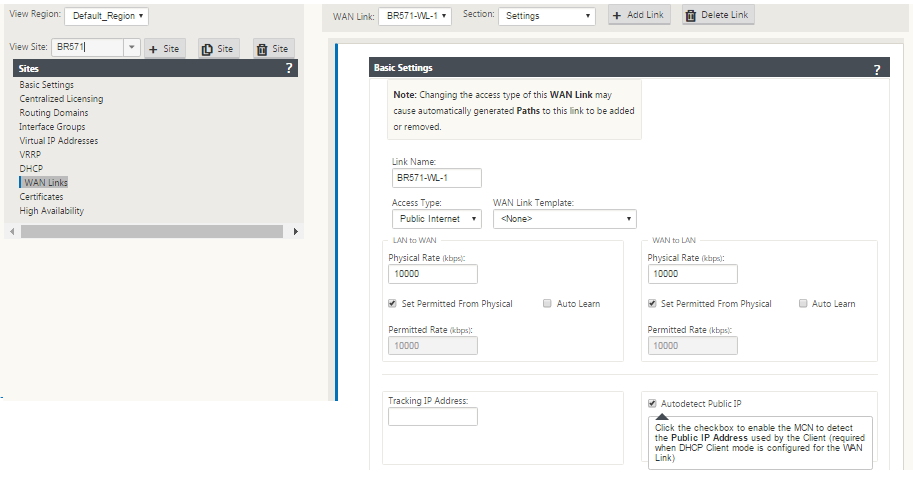913x481 pixels.
Task: Click the clone Site copy icon
Action: tap(207, 49)
